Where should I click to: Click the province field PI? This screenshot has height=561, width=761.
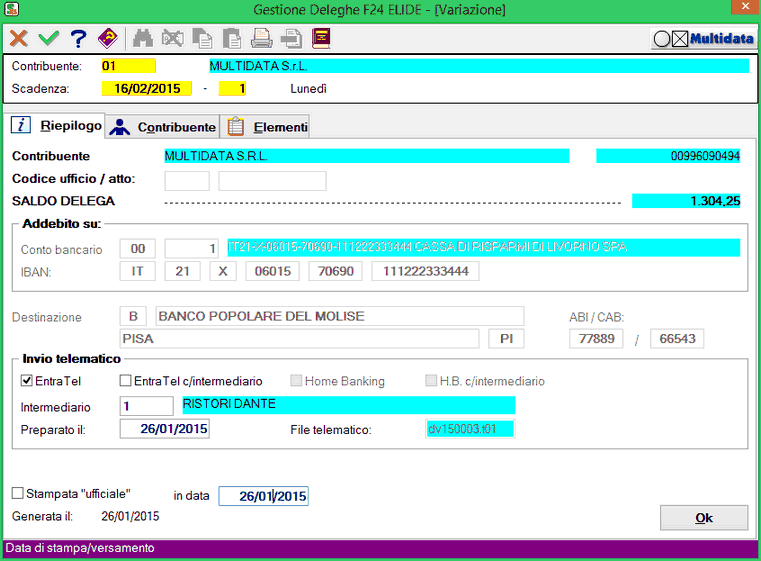pyautogui.click(x=506, y=338)
